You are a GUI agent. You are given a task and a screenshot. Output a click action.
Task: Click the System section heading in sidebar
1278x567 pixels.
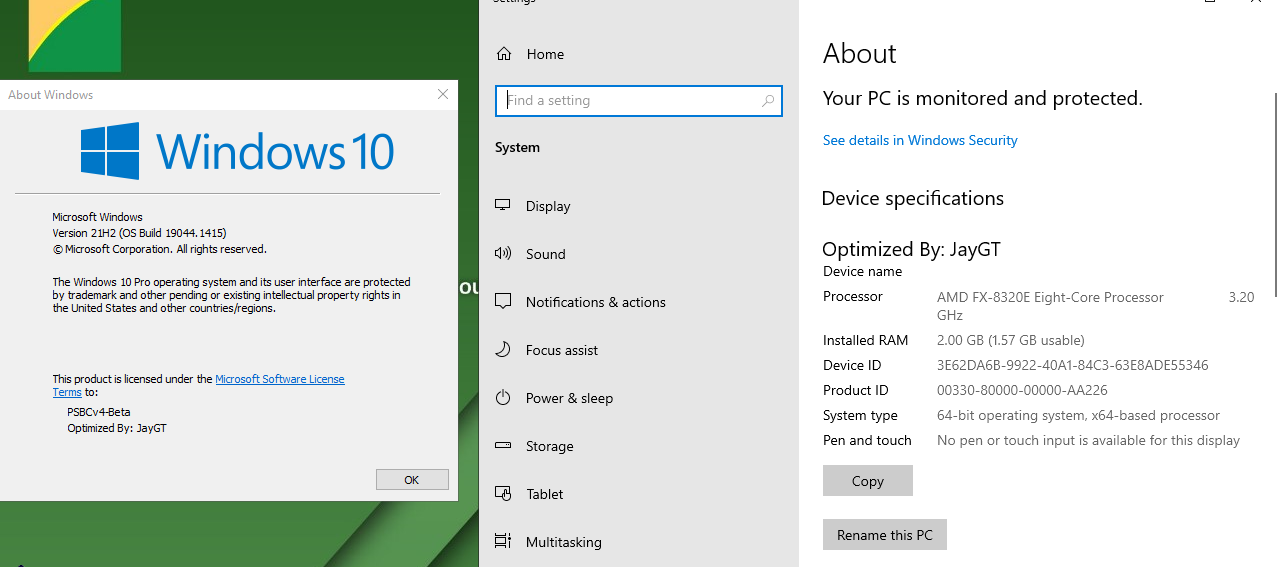517,147
